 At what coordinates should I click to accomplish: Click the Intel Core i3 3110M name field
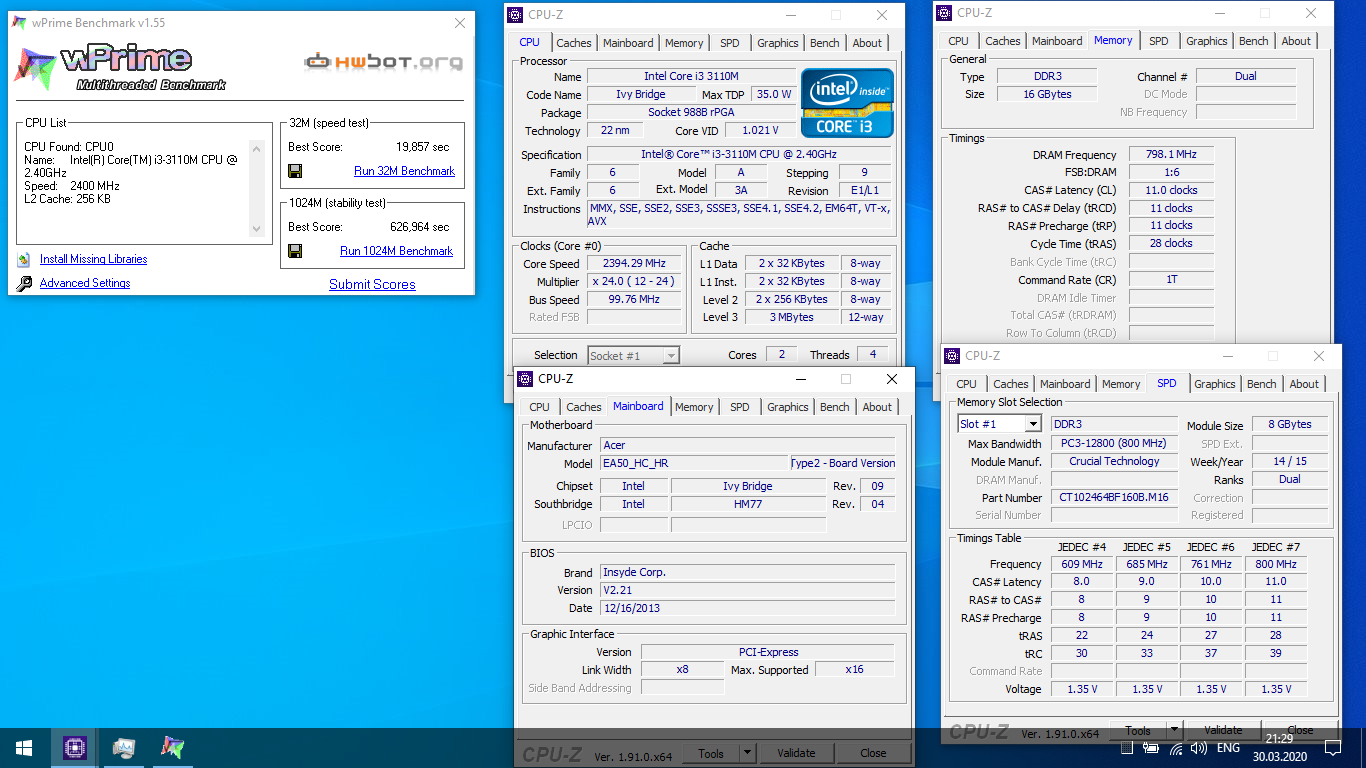pos(691,76)
